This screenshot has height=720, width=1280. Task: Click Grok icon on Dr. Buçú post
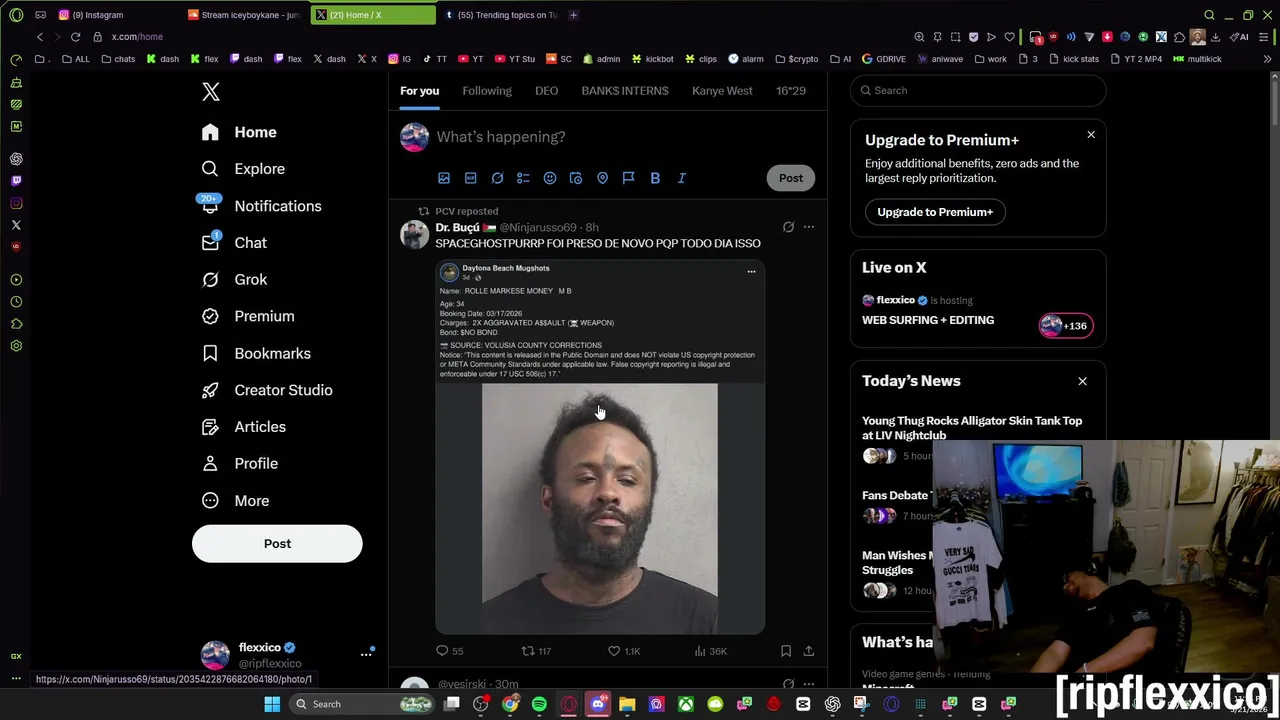788,227
